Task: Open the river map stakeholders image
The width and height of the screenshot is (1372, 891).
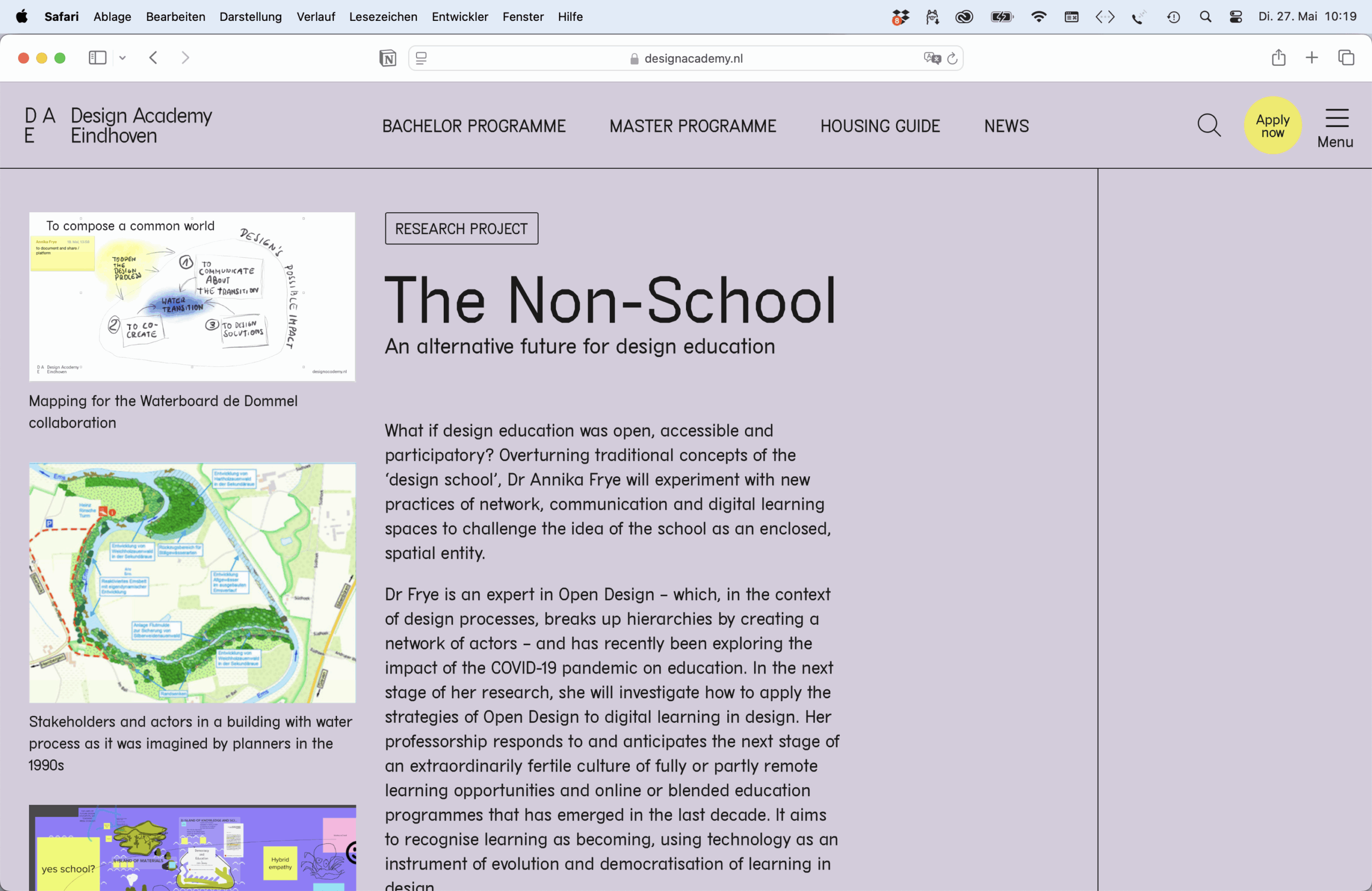Action: (x=192, y=583)
